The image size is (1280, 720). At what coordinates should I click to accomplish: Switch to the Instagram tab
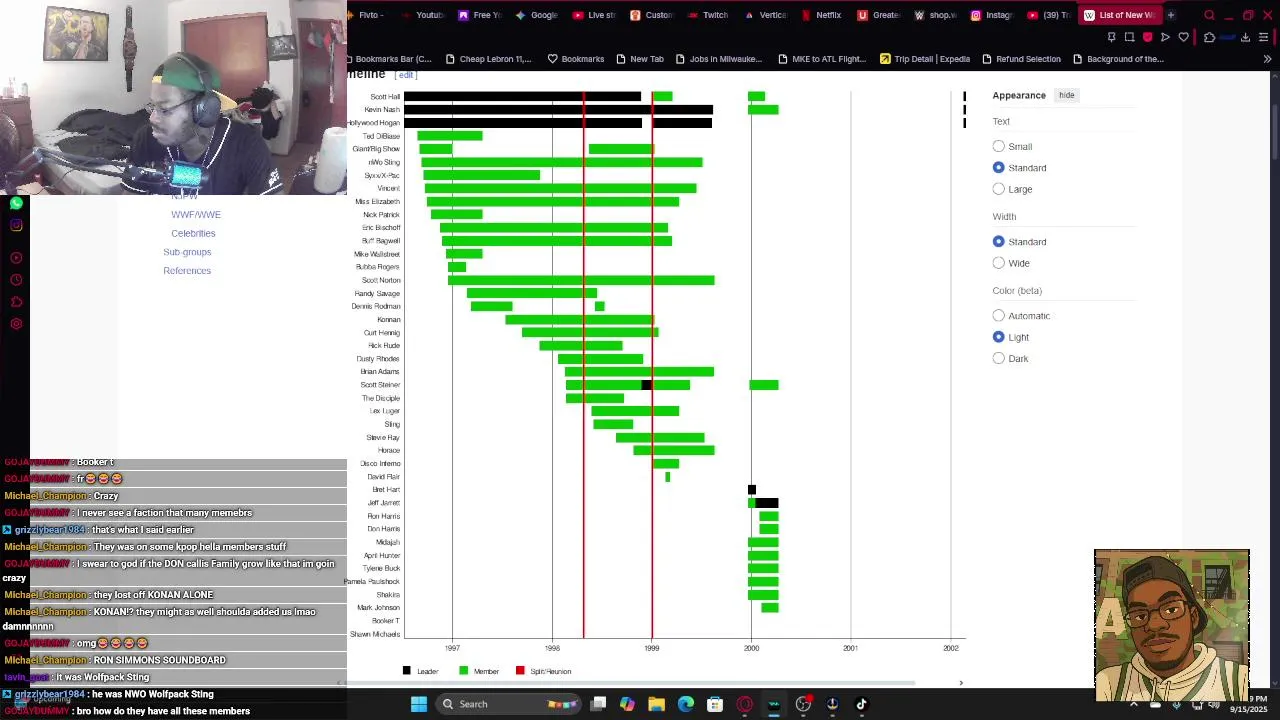991,15
